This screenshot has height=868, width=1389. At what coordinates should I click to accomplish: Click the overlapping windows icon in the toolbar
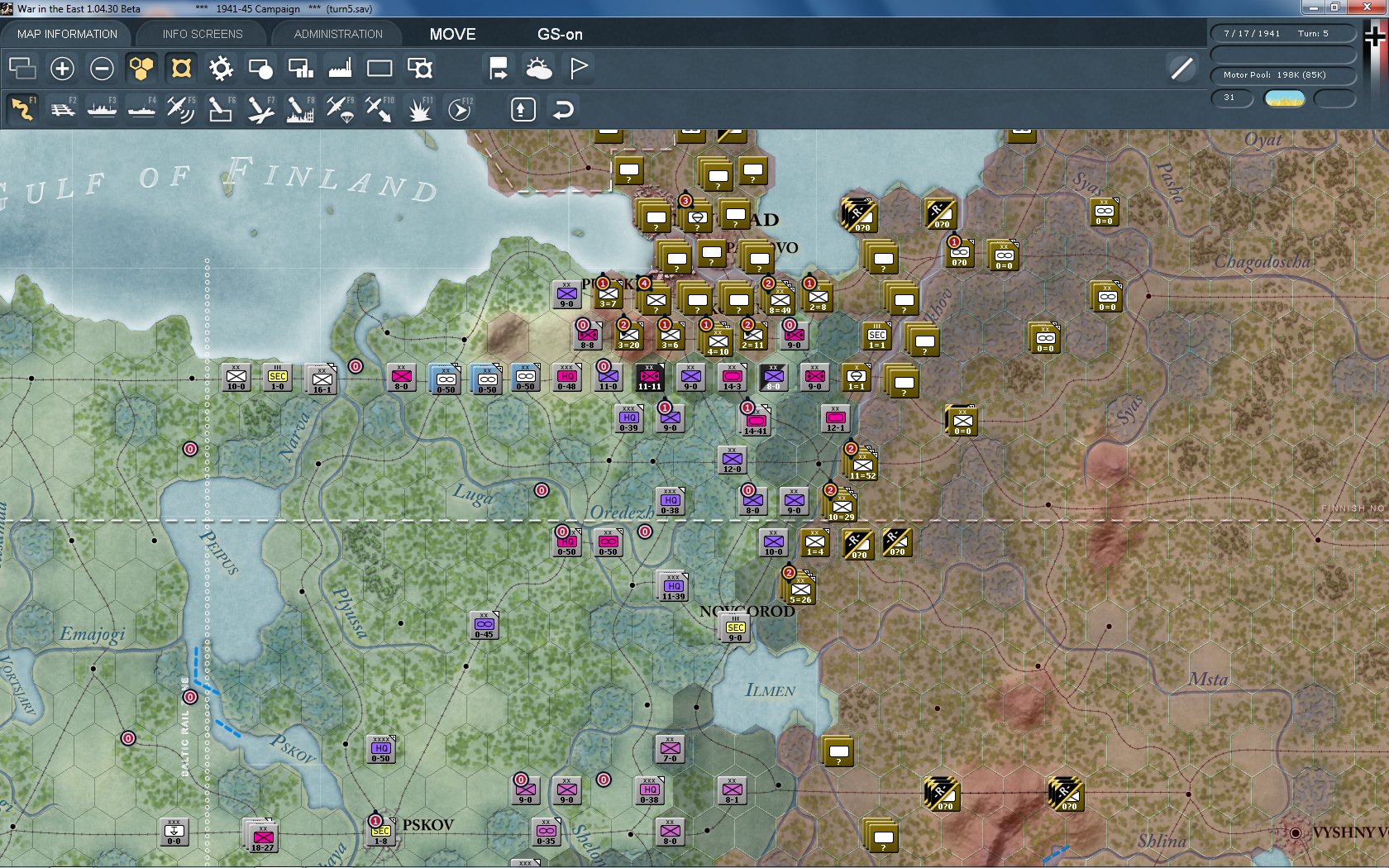[22, 69]
